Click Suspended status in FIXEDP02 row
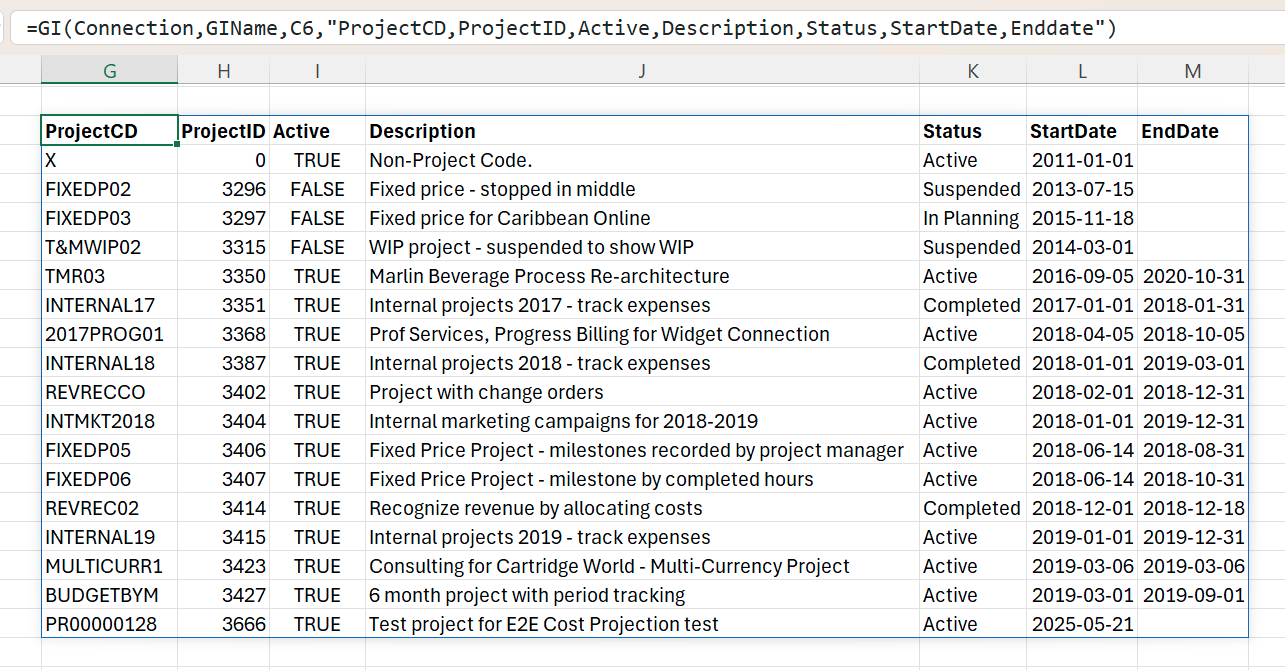This screenshot has height=670, width=1285. tap(973, 189)
